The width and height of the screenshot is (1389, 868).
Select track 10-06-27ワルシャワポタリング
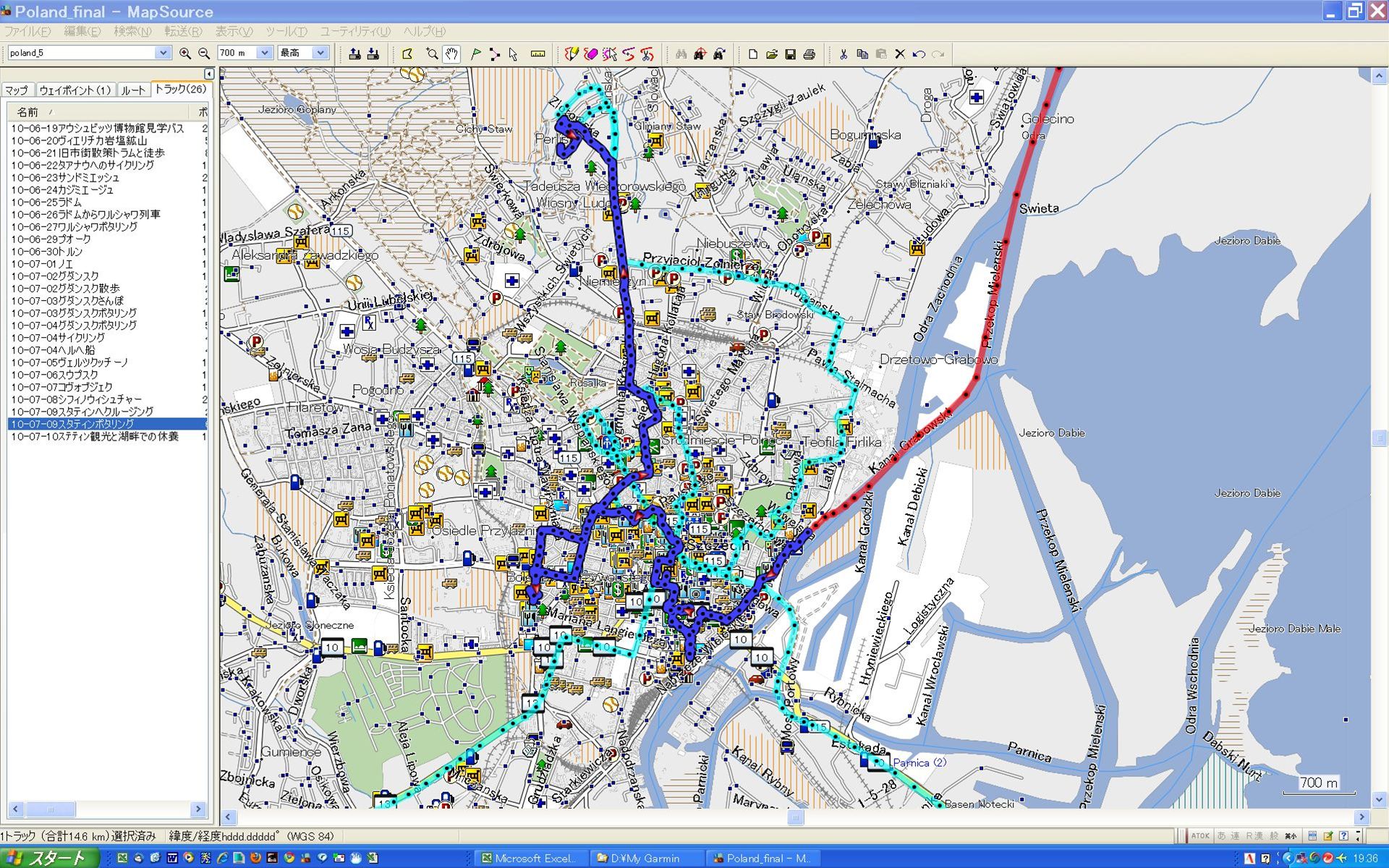pos(74,226)
